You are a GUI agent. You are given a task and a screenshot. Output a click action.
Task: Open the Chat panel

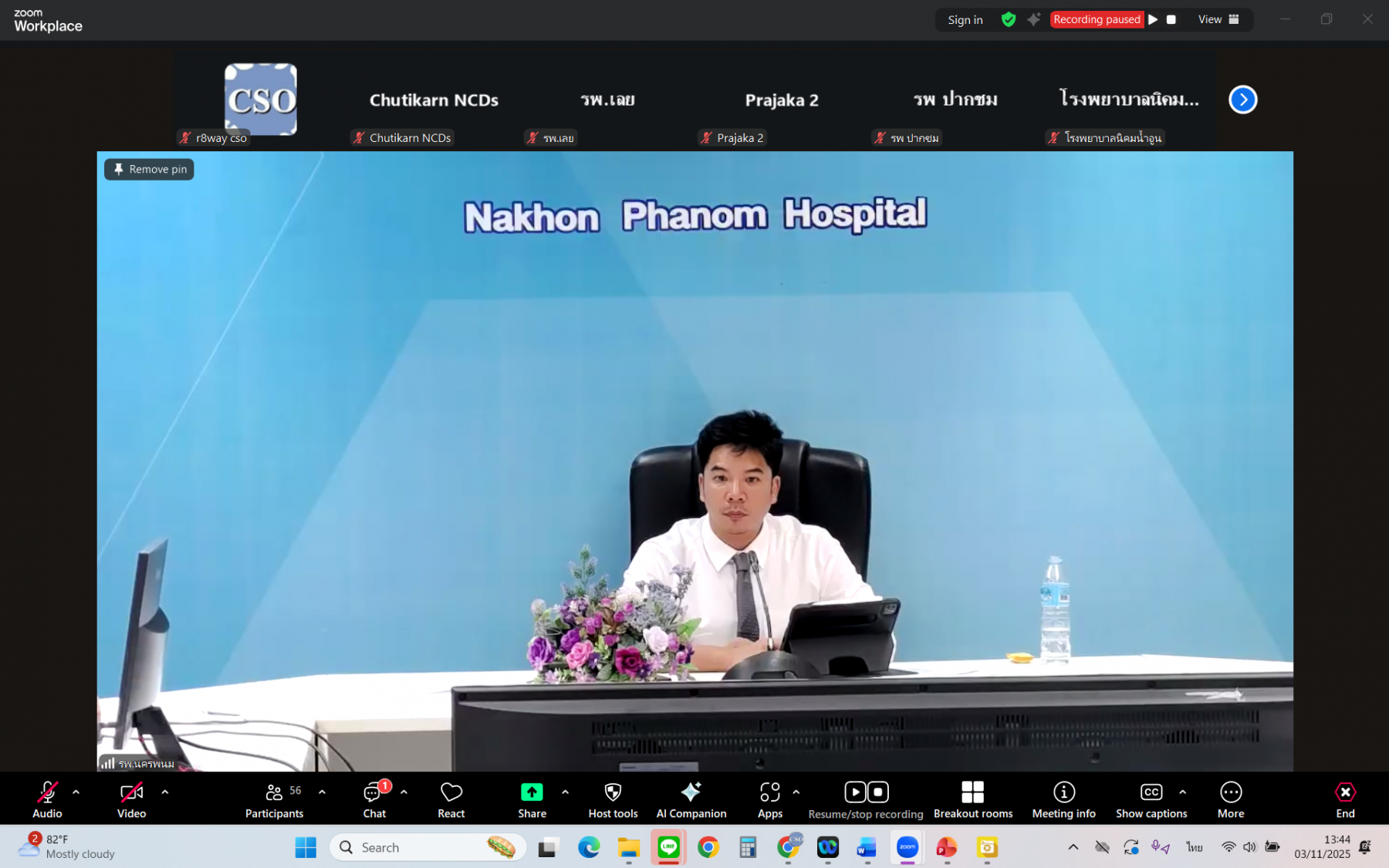[374, 799]
